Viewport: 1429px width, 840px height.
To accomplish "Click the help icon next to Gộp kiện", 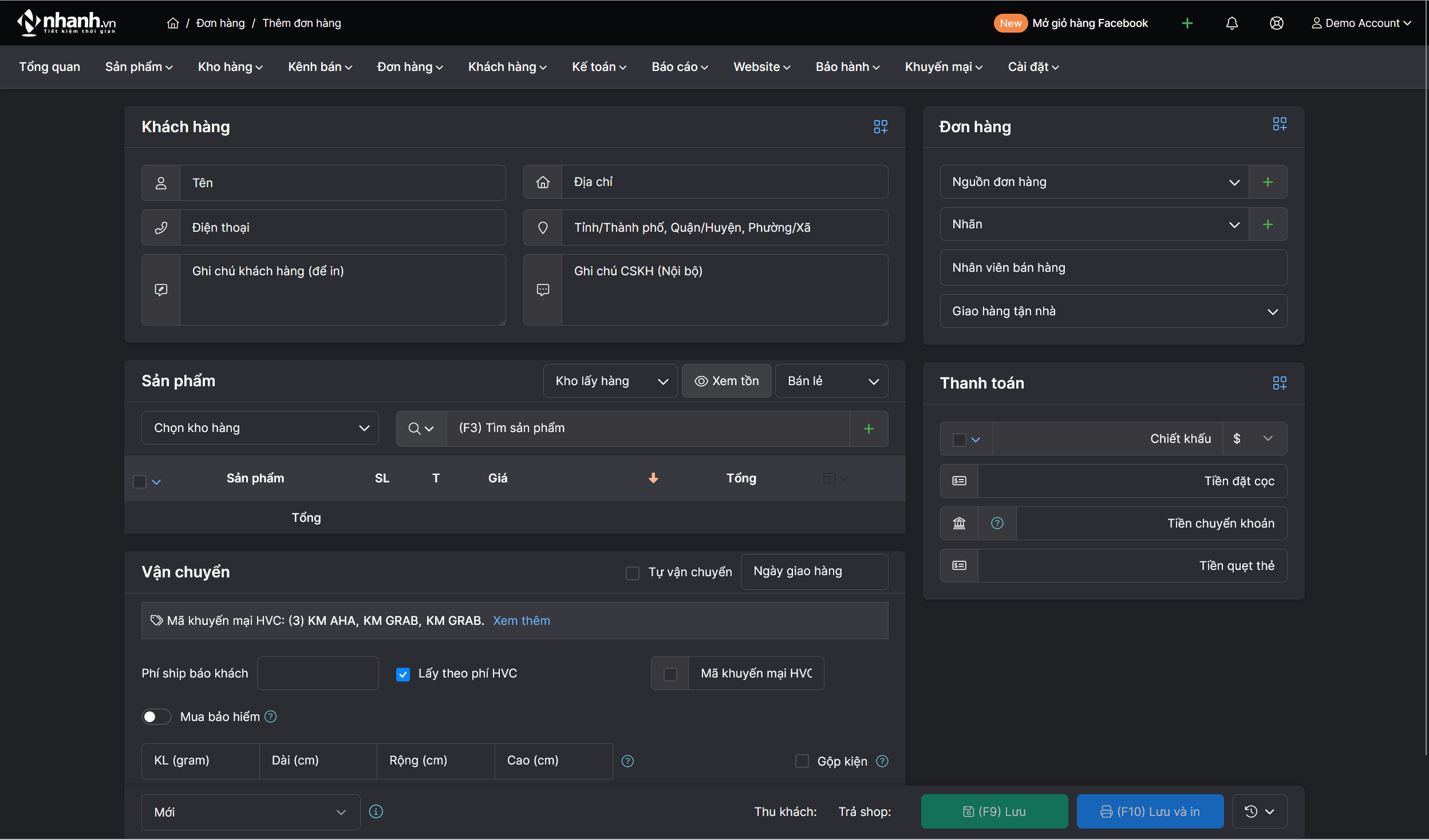I will (x=882, y=761).
